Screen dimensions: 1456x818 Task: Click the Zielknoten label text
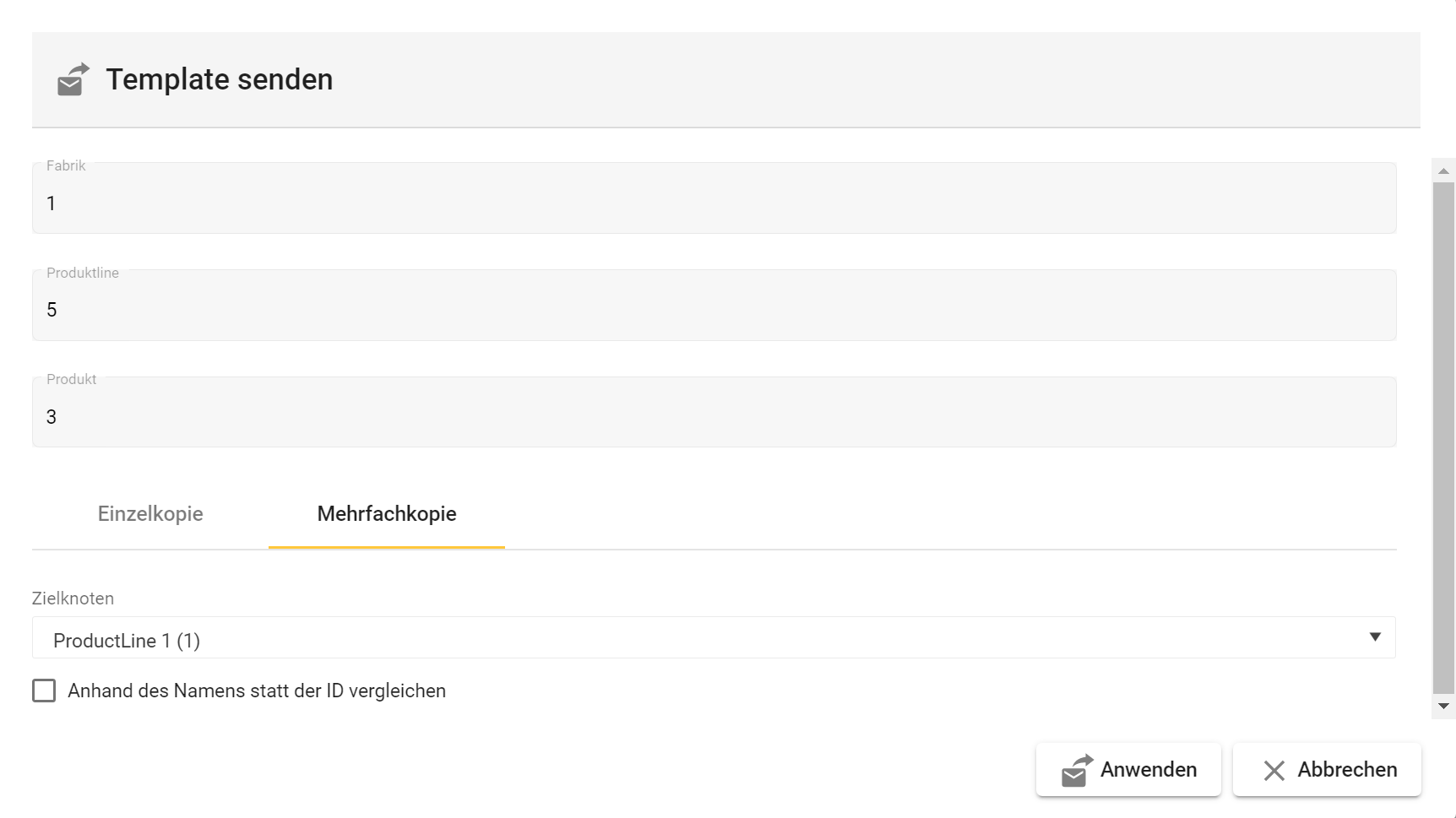73,599
